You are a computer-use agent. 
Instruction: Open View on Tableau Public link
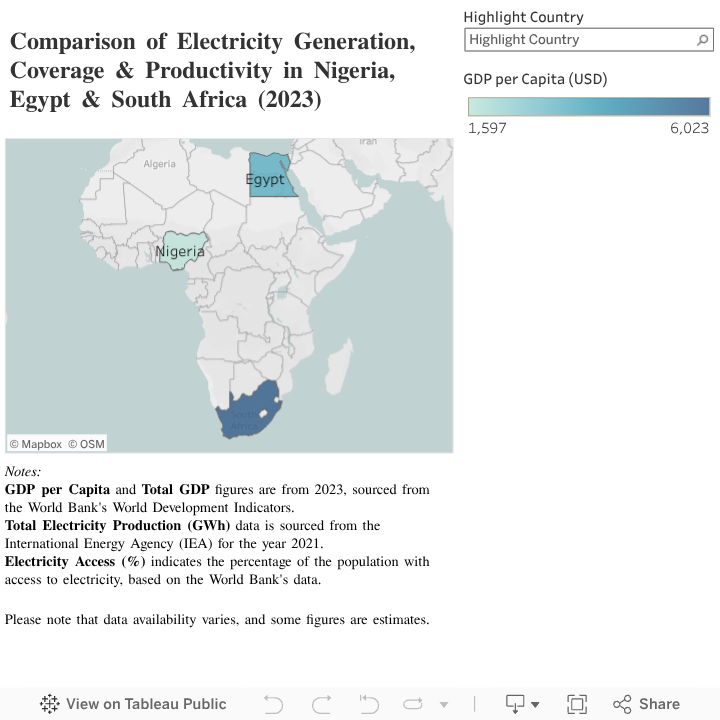146,704
